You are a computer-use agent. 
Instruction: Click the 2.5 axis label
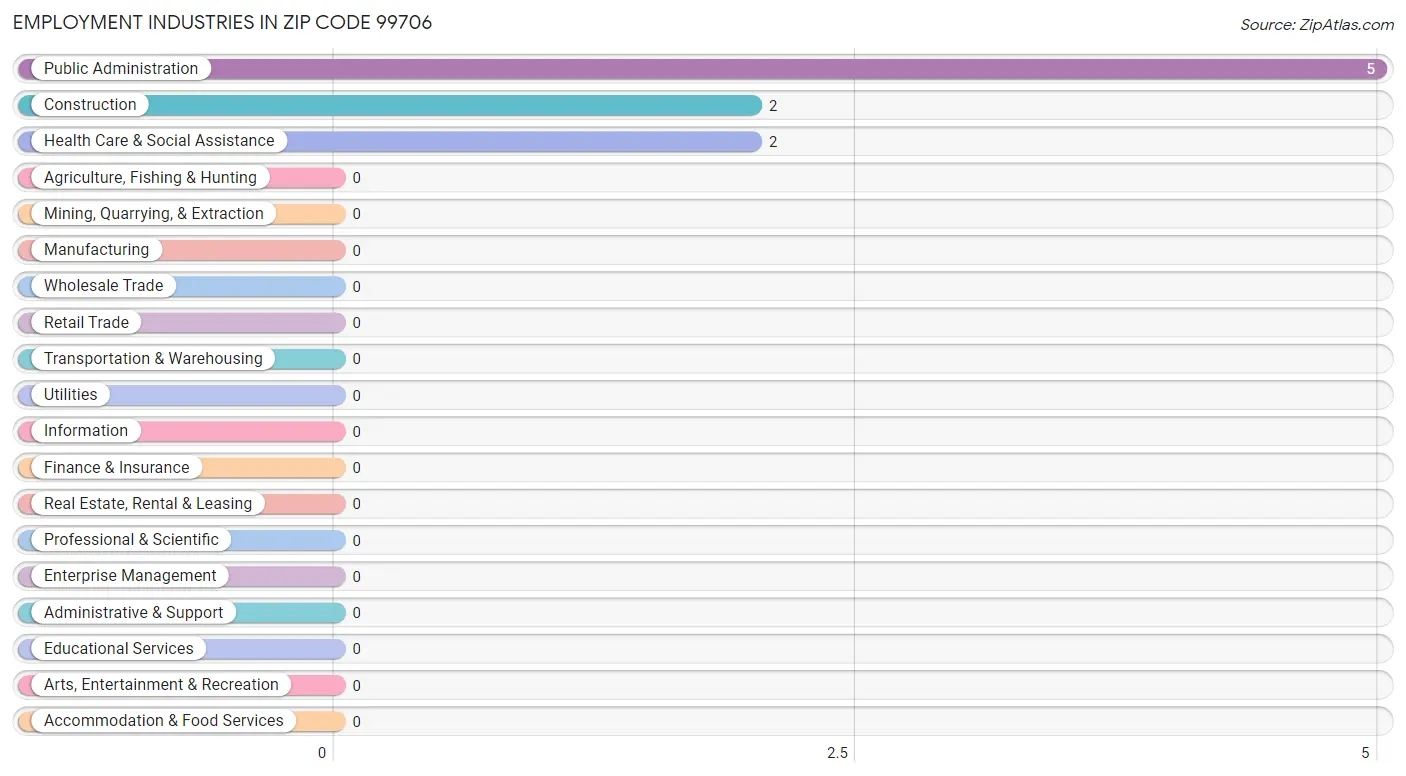click(x=837, y=753)
